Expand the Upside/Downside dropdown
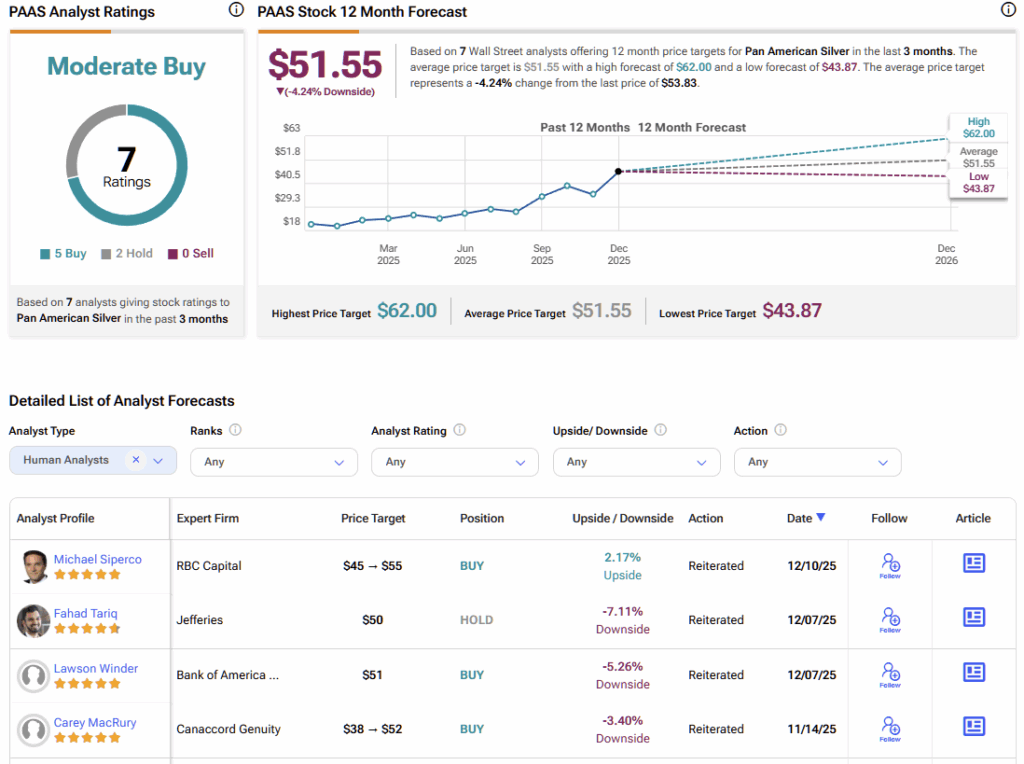Viewport: 1024px width, 764px height. pos(636,462)
